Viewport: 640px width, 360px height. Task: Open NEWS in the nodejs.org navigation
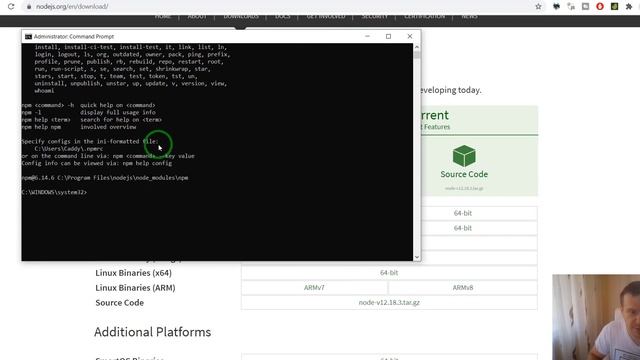(x=469, y=16)
